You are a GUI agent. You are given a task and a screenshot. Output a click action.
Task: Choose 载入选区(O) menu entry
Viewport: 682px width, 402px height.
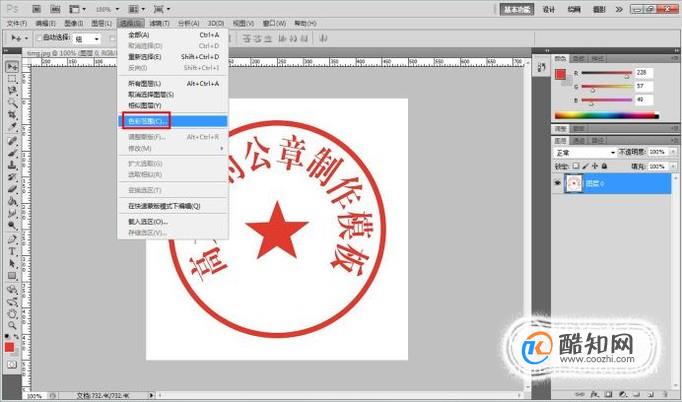[x=173, y=221]
